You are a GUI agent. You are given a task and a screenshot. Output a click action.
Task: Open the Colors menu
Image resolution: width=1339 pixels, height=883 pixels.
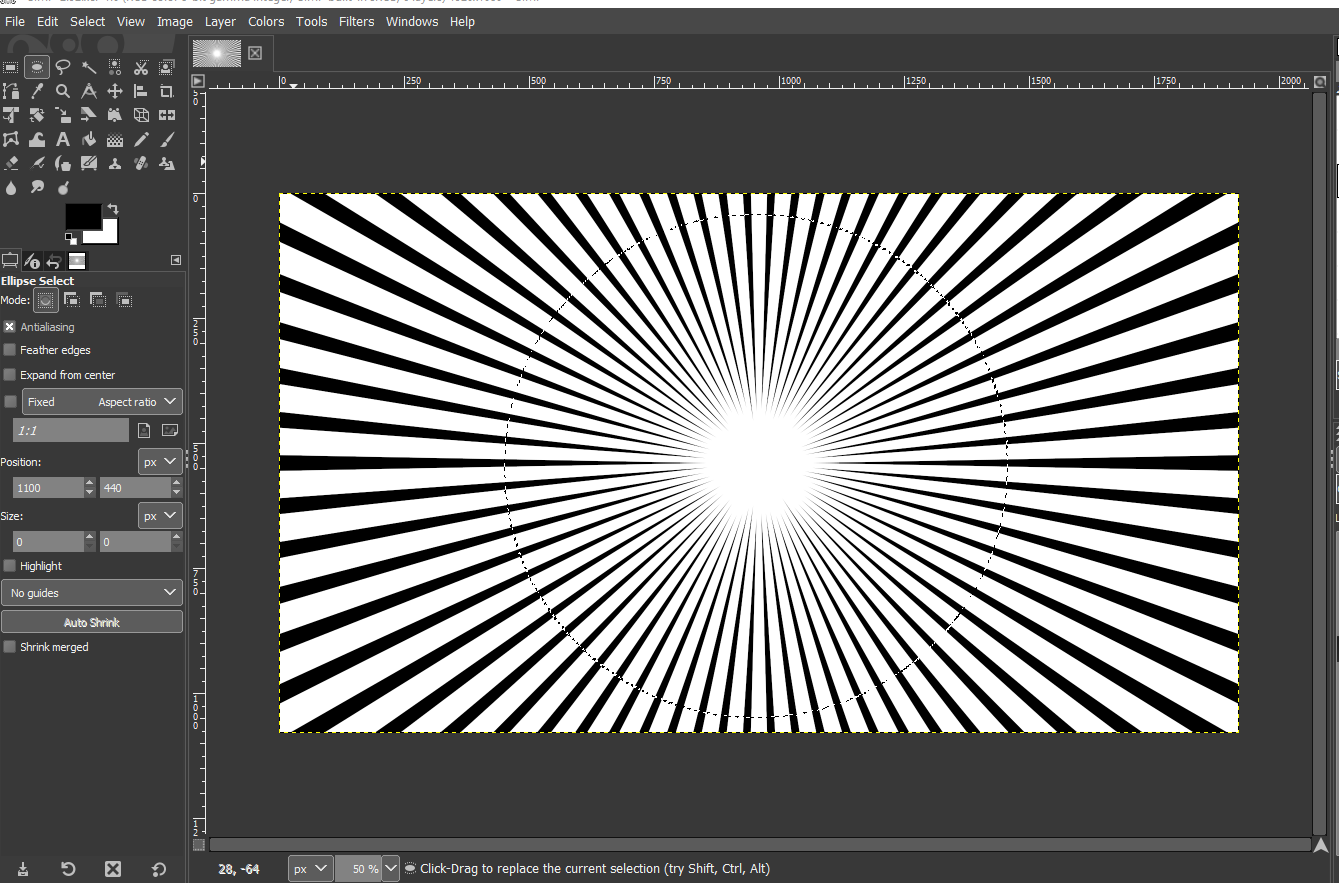coord(266,21)
